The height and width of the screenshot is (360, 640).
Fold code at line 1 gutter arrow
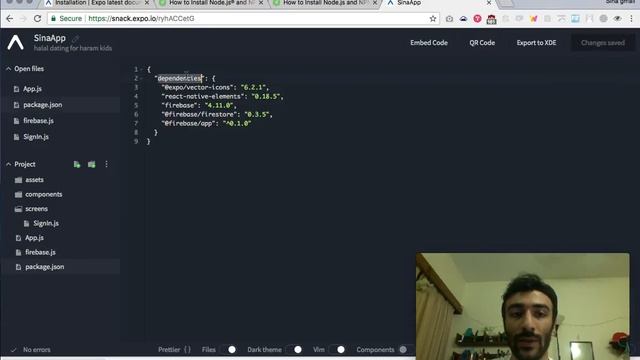pos(141,69)
